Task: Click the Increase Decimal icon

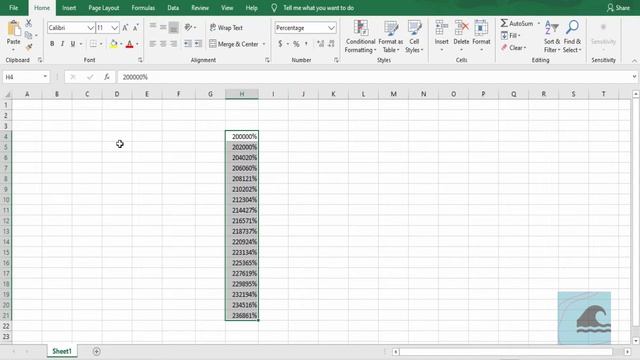Action: (320, 44)
